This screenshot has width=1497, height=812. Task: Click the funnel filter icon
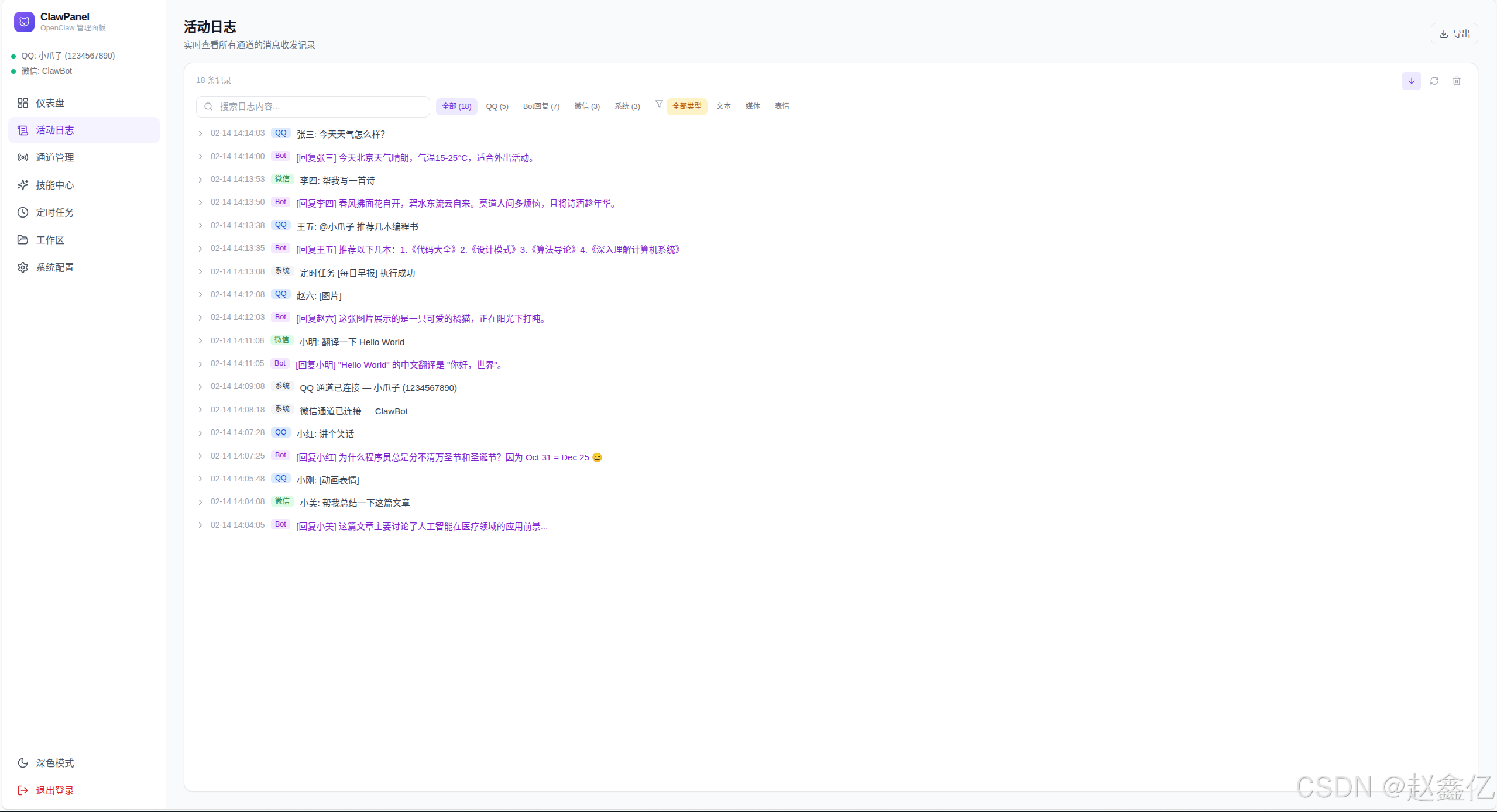659,104
